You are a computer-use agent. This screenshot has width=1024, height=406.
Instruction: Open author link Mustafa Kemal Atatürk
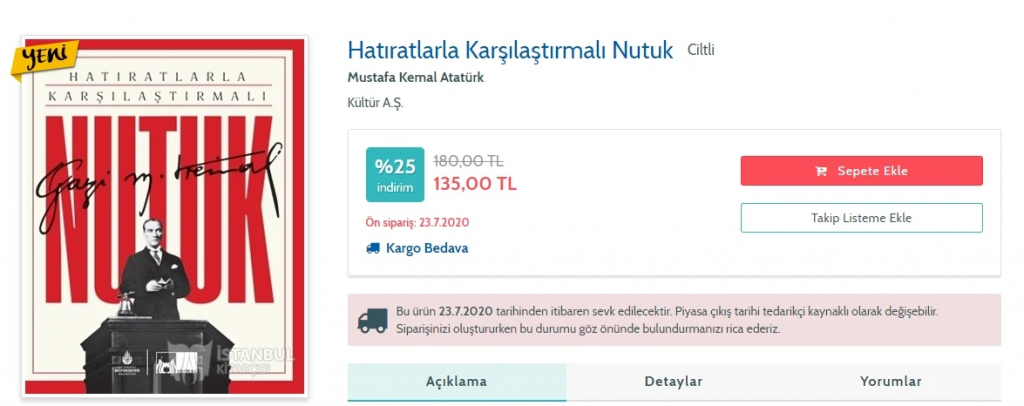415,78
